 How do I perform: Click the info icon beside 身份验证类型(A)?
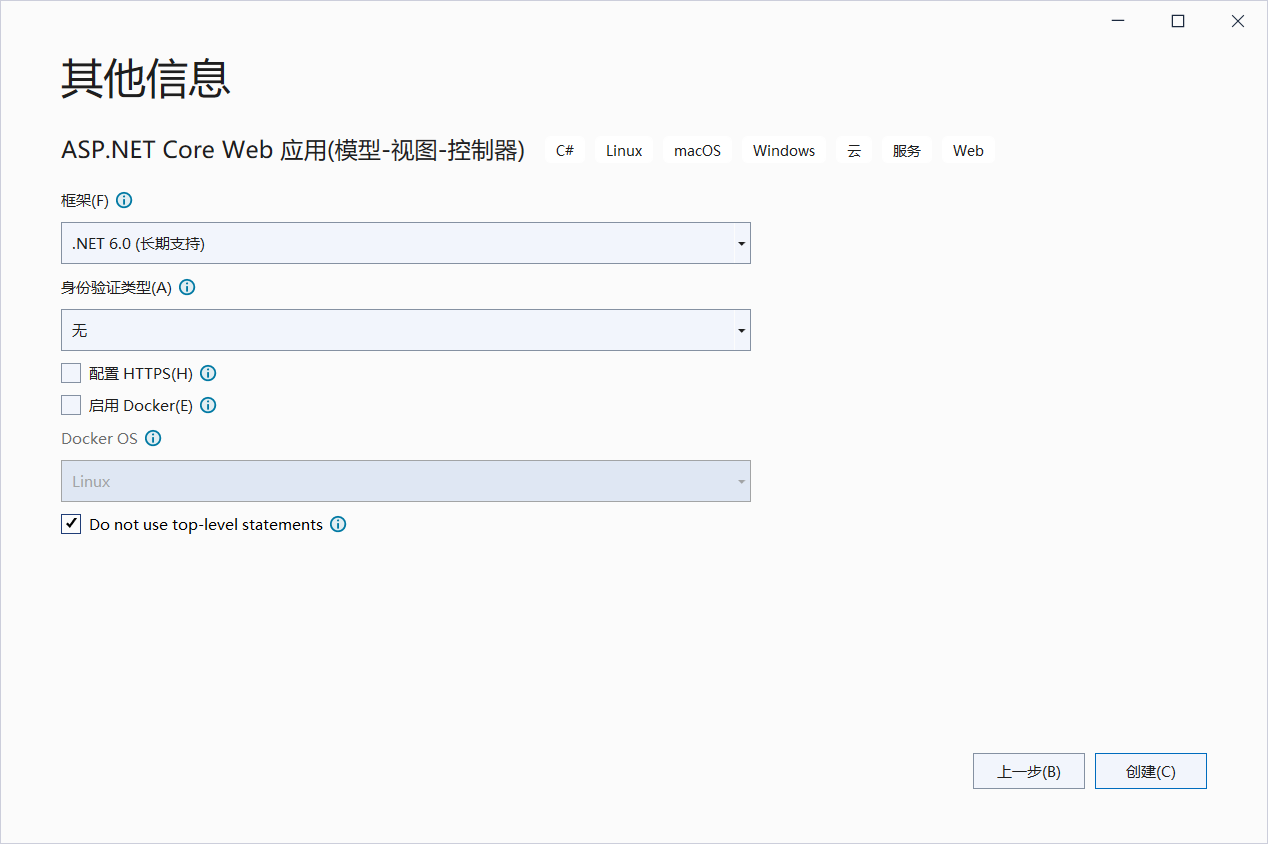(x=187, y=287)
